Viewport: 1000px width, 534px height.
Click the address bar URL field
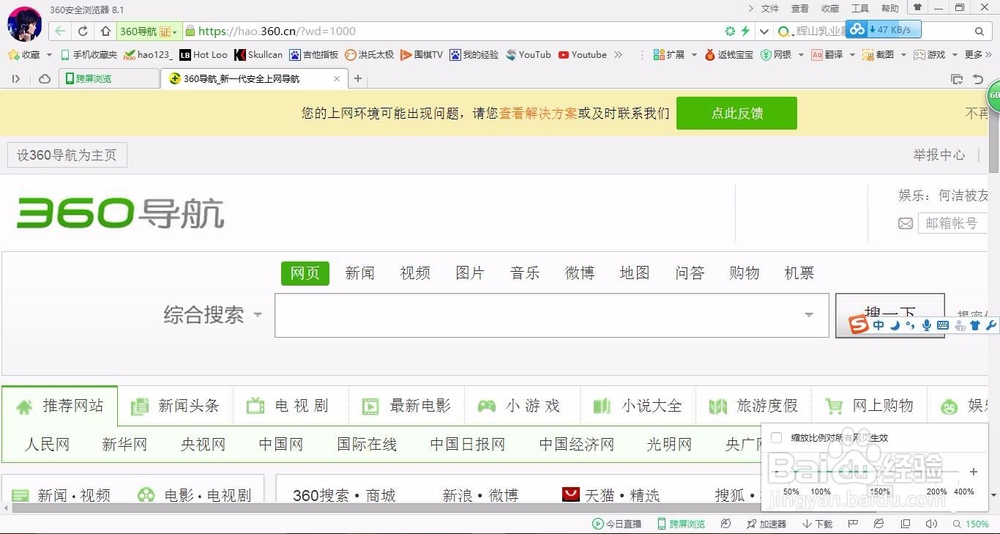[453, 31]
